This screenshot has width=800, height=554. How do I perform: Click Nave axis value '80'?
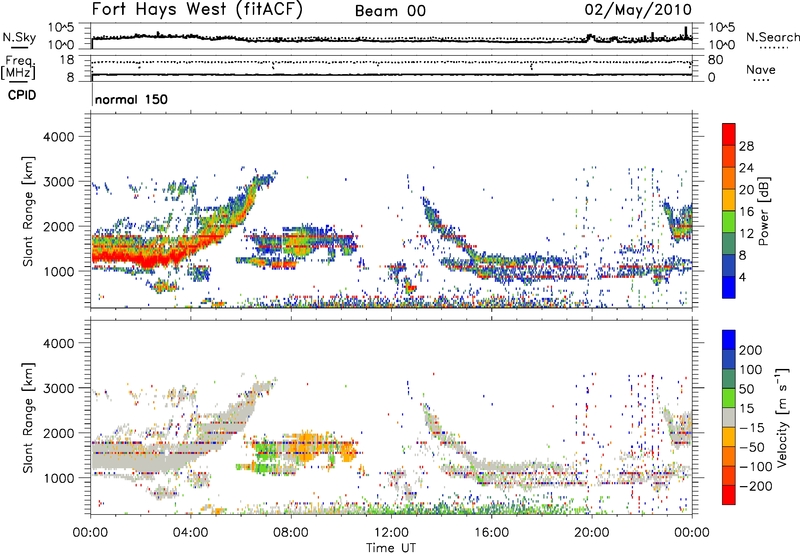[x=716, y=60]
